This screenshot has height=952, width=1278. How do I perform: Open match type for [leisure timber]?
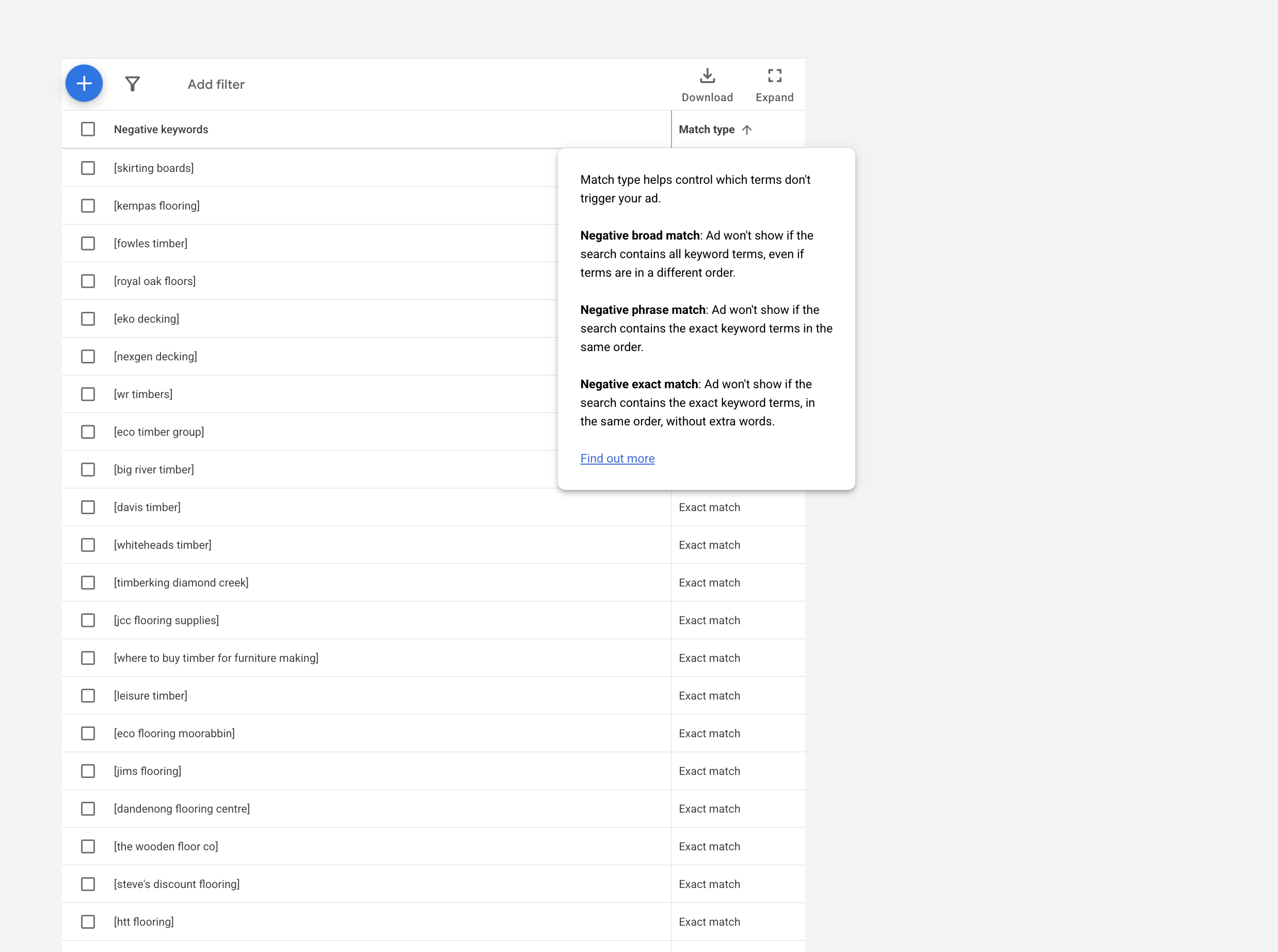tap(709, 695)
